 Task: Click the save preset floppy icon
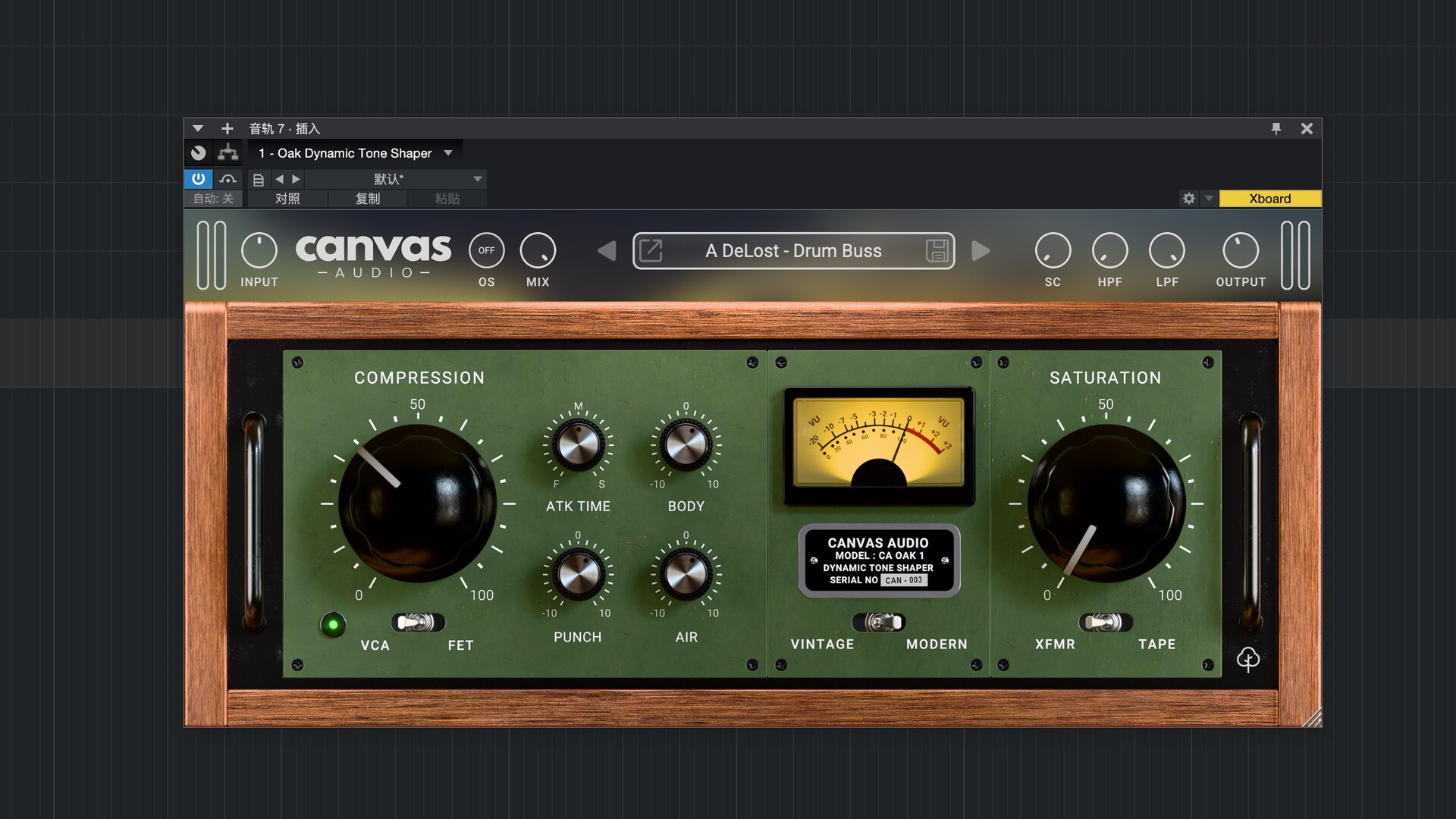pyautogui.click(x=937, y=251)
